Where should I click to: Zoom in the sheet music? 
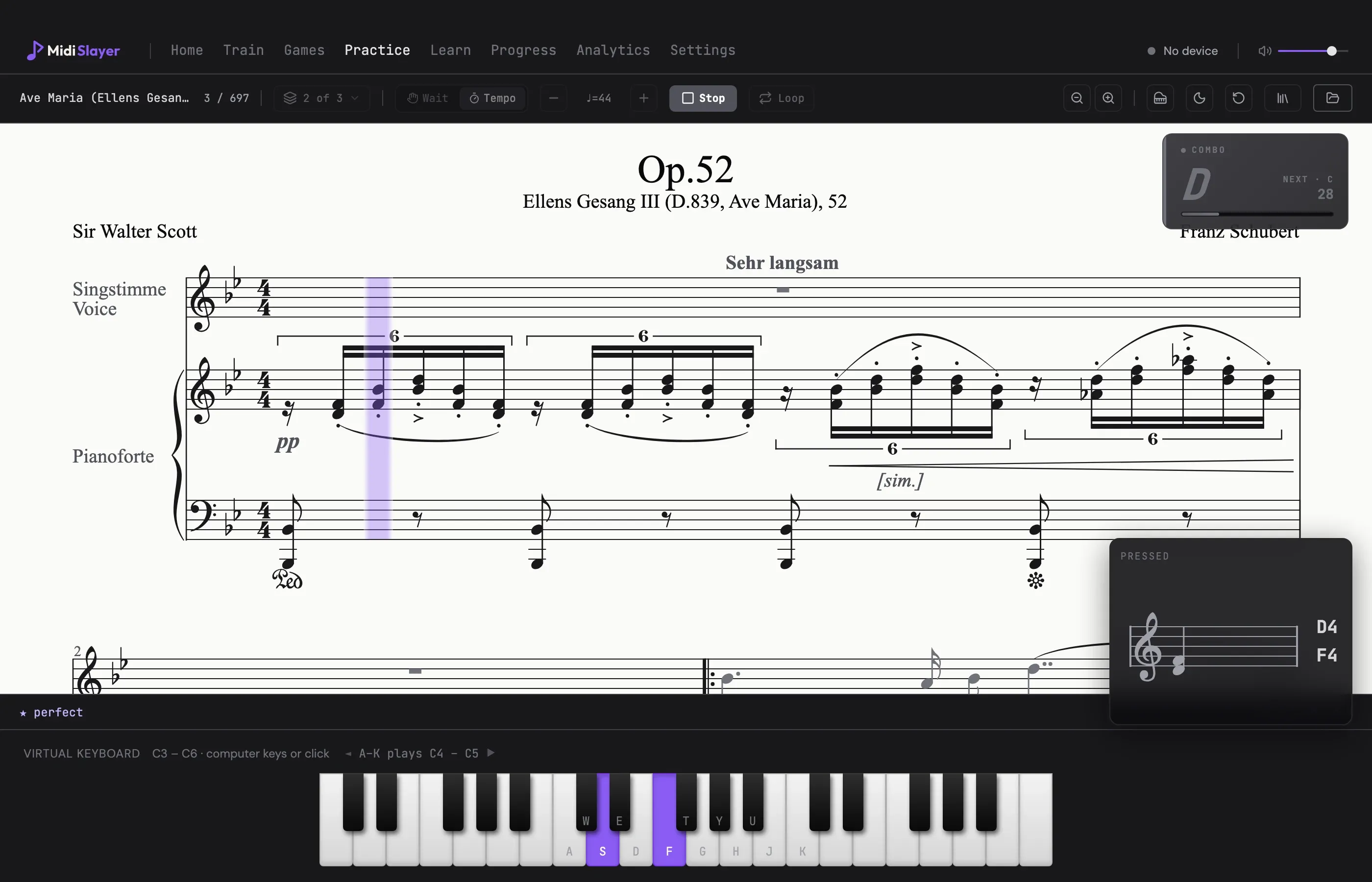[1108, 98]
